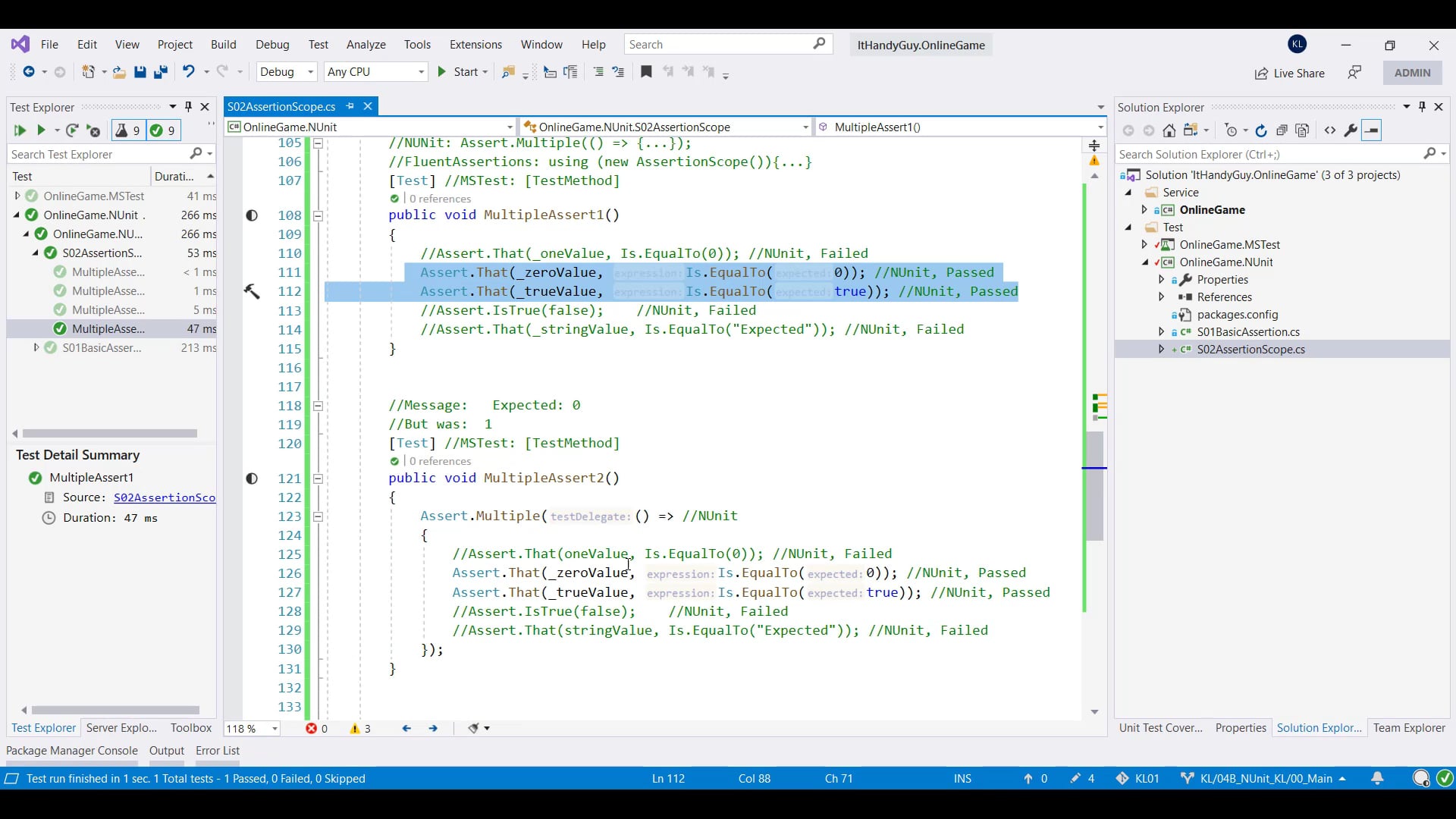1456x819 pixels.
Task: Click the Live Share button
Action: pos(1289,73)
